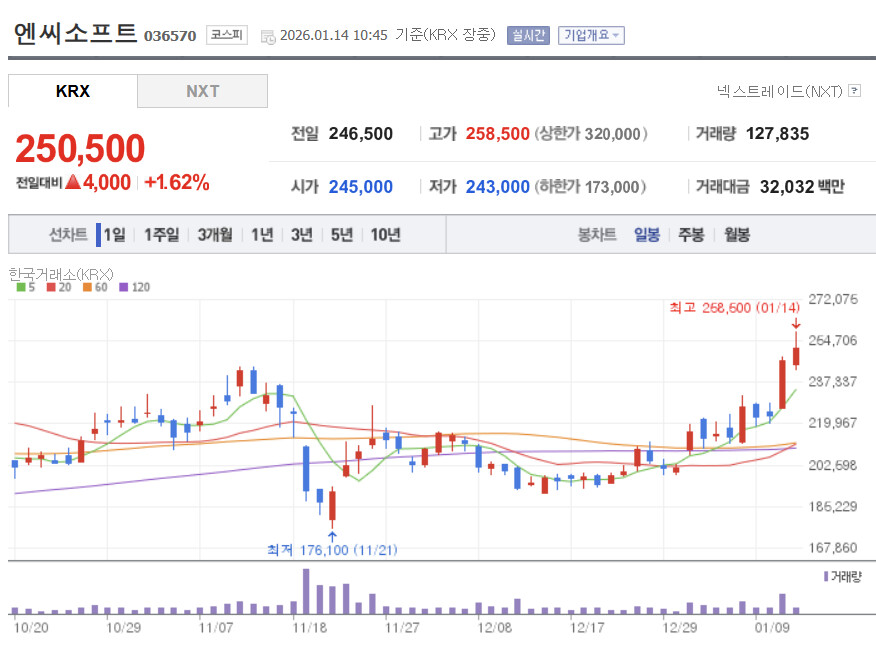
Task: Click the latest red candle on 01/14
Action: click(796, 356)
